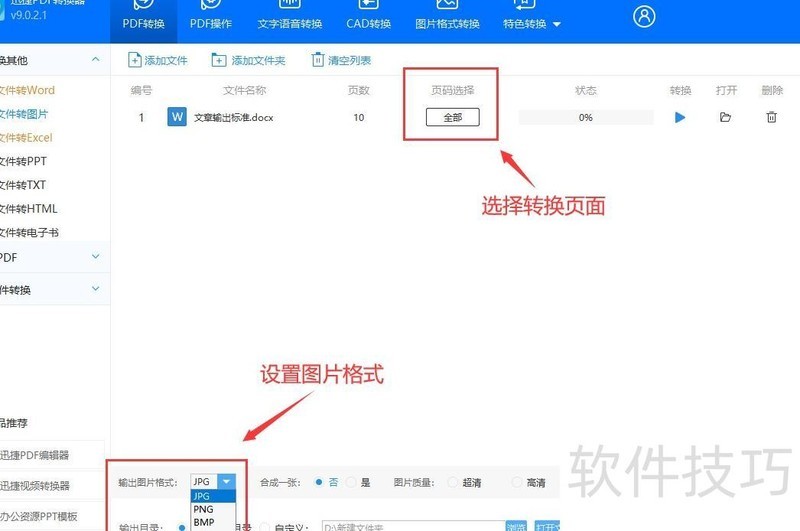Select 文件转HTML in sidebar
Viewport: 800px width, 531px height.
[29, 209]
